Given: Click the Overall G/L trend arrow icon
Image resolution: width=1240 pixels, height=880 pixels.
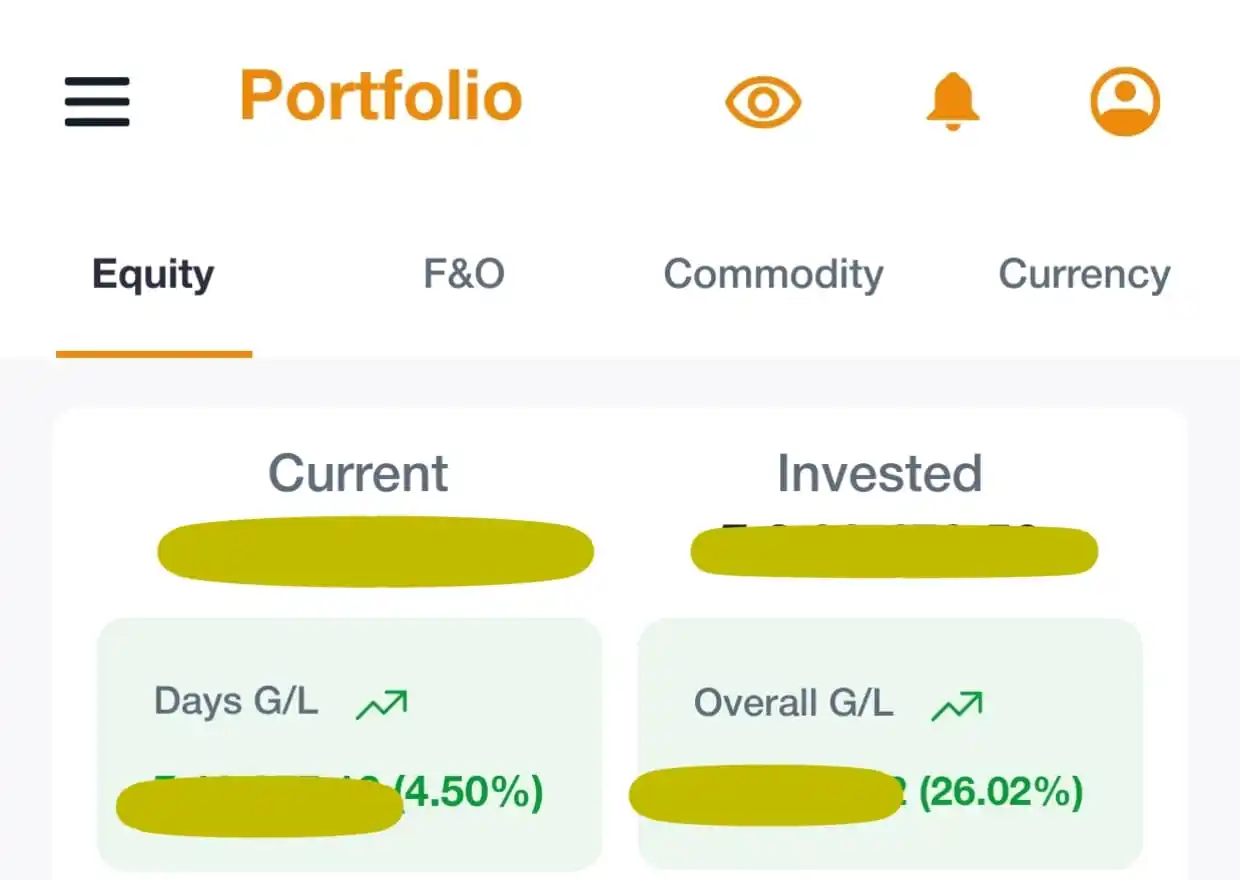Looking at the screenshot, I should click(957, 707).
